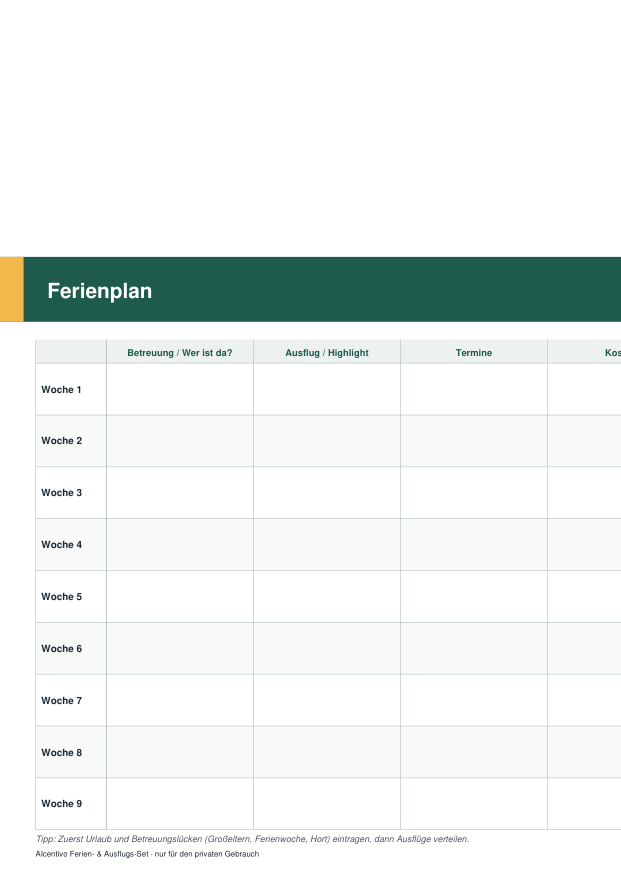Click the Woche 7 row label
621x877 pixels.
(62, 701)
